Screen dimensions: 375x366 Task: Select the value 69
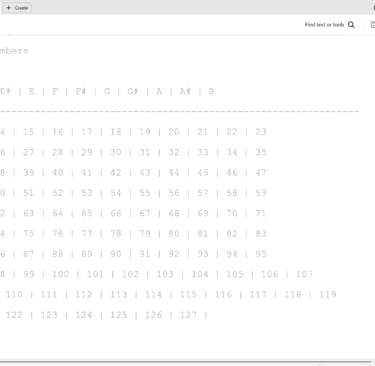click(x=203, y=213)
